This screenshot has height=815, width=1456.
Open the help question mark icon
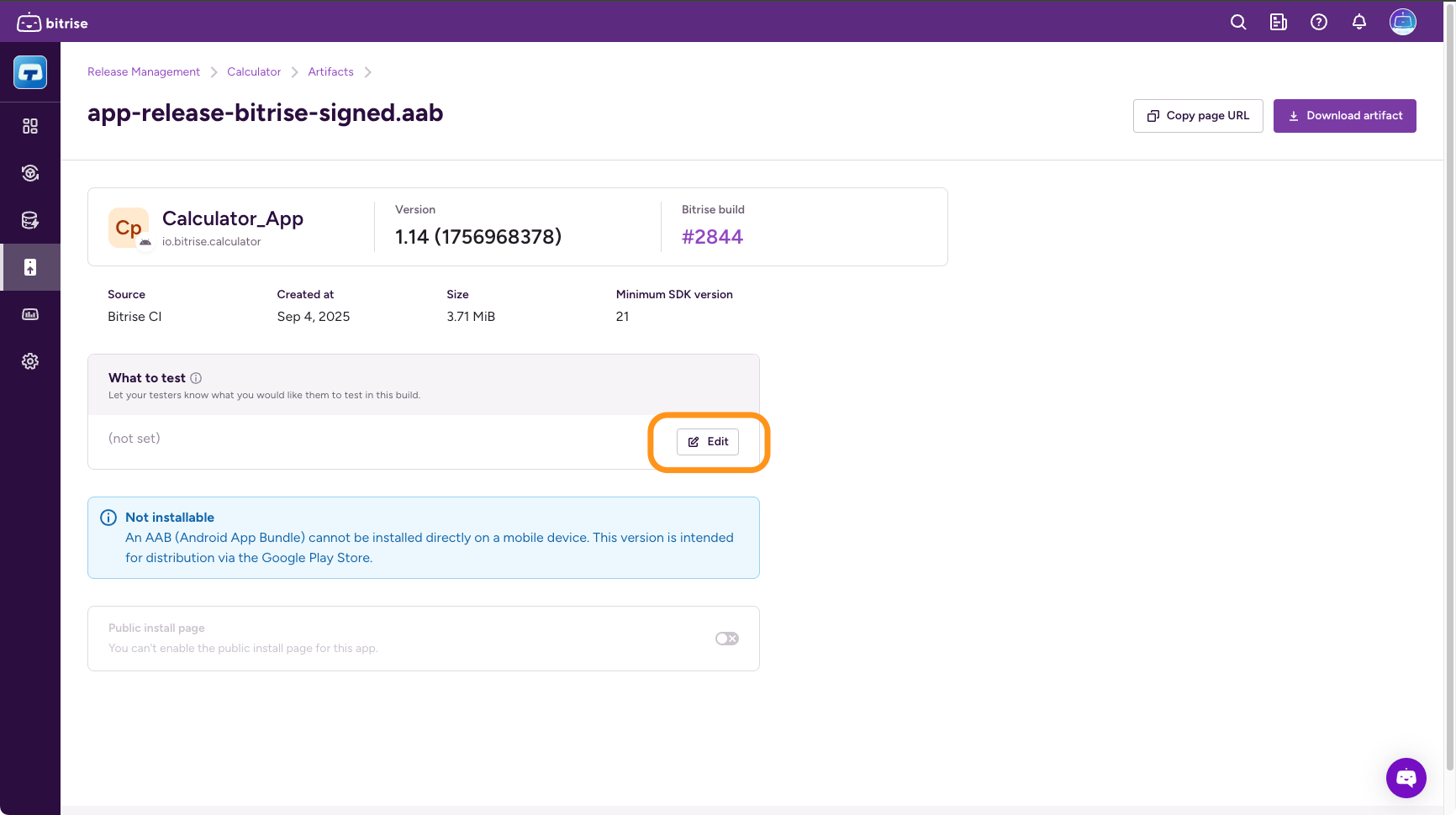pos(1318,23)
